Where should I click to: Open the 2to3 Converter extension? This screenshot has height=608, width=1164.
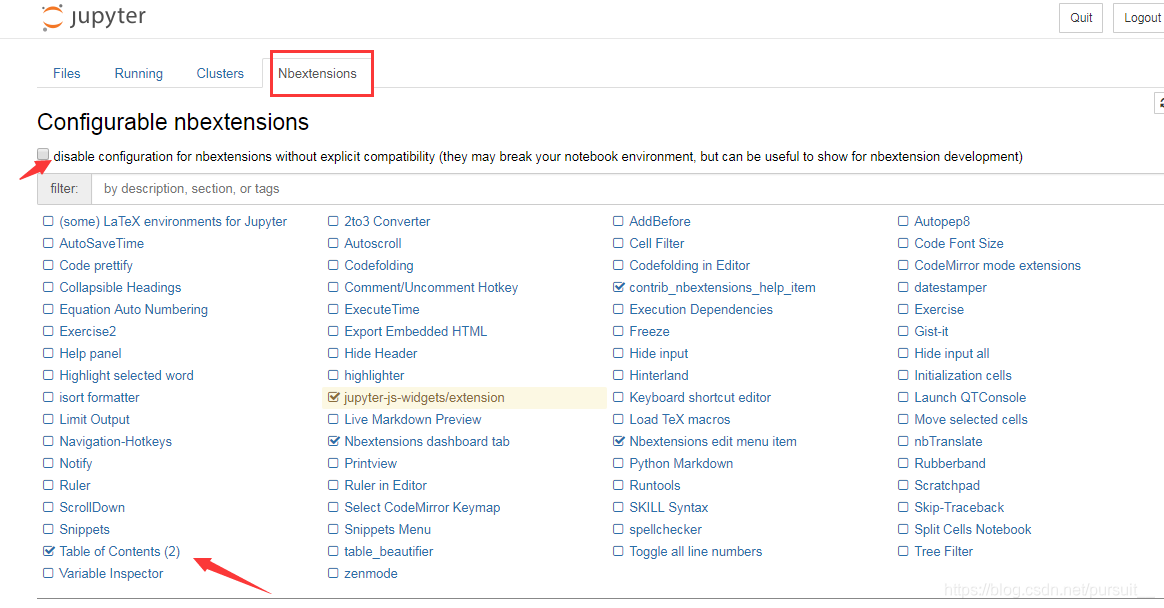[387, 221]
